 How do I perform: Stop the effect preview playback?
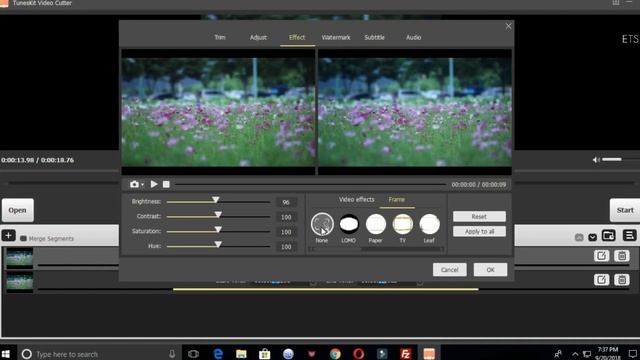(166, 184)
